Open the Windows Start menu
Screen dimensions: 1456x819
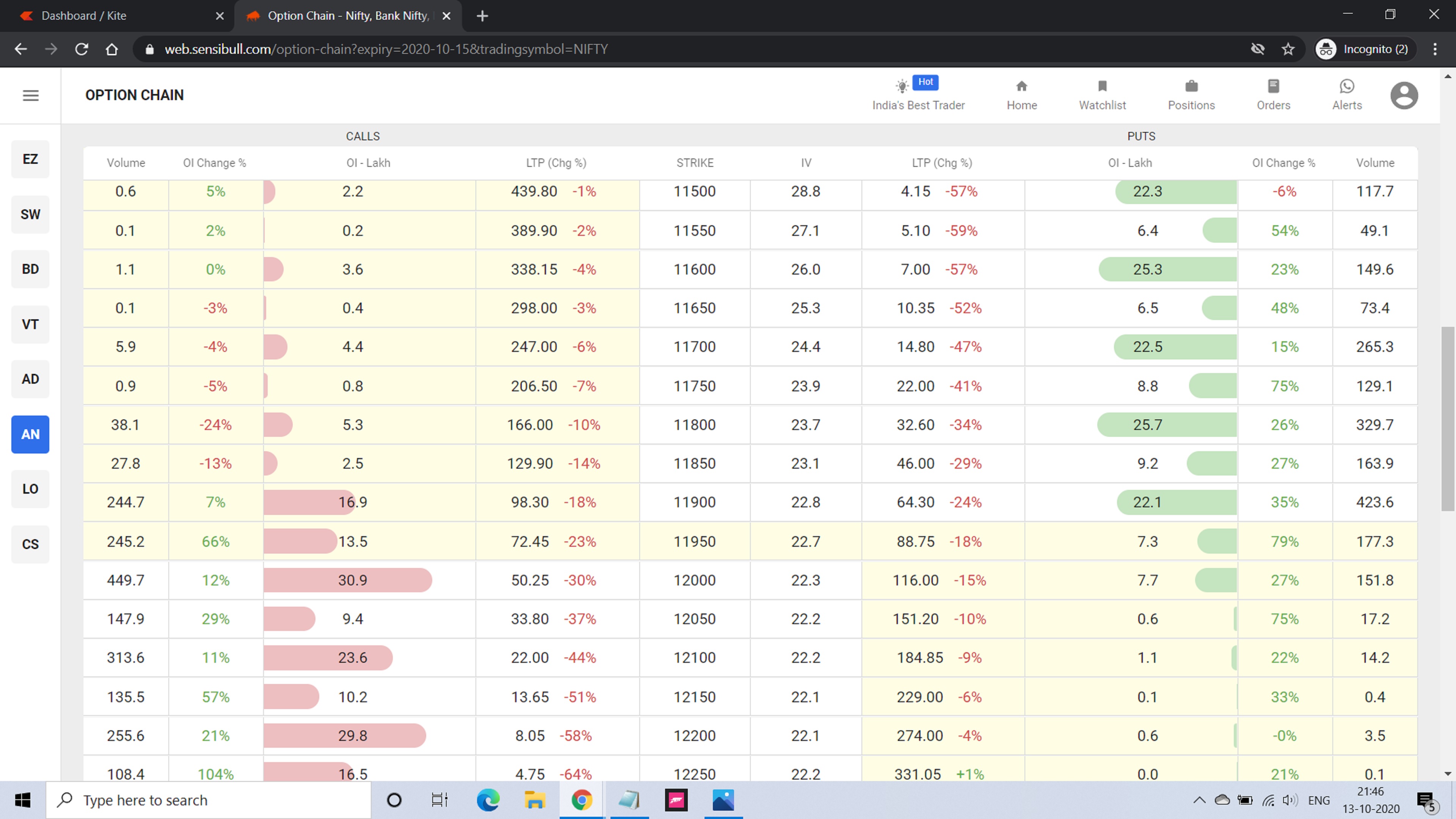(x=23, y=800)
